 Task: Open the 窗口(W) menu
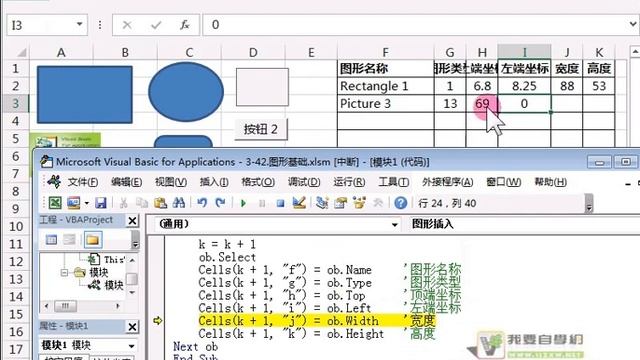coord(503,182)
